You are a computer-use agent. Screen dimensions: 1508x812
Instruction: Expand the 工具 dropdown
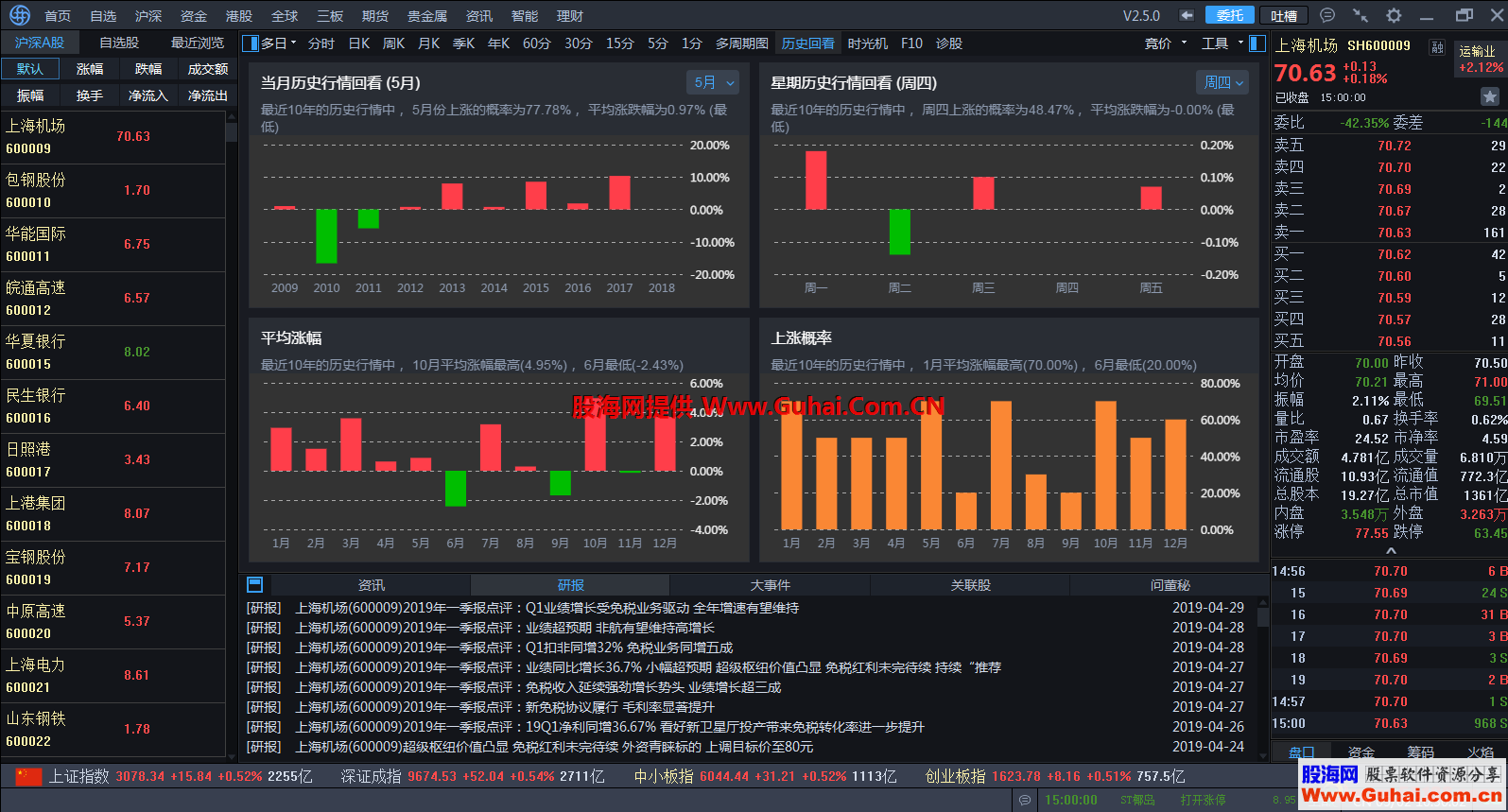[x=1239, y=43]
